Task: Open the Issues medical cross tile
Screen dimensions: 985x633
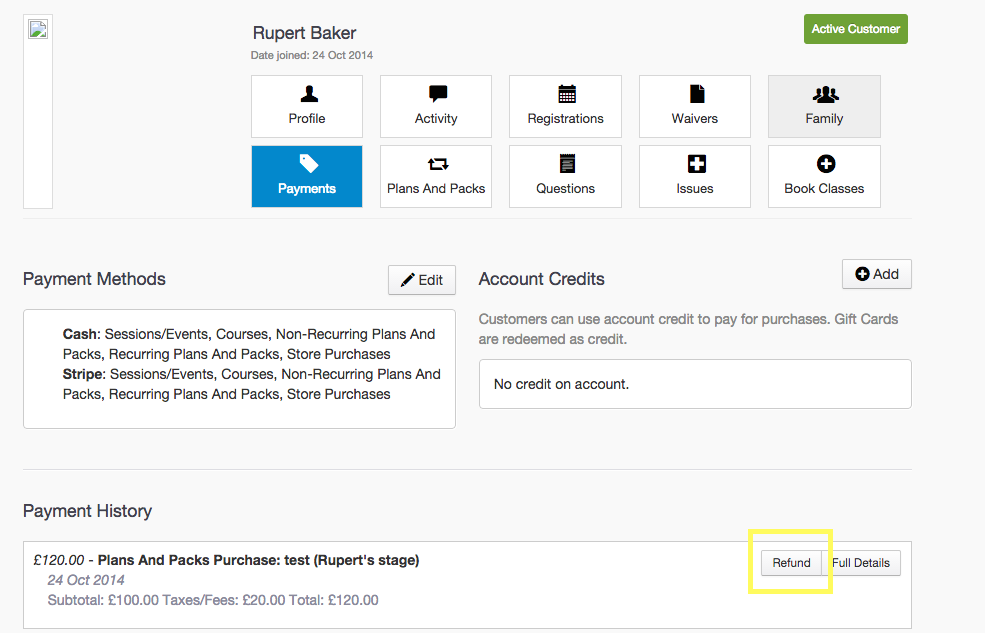Action: tap(695, 176)
